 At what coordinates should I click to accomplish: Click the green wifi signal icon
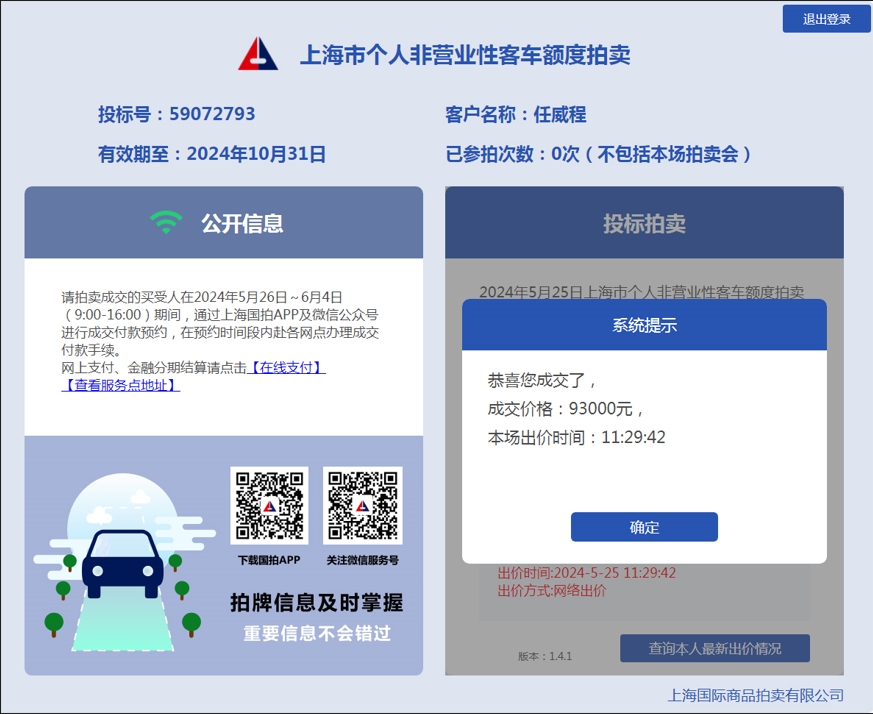[x=166, y=222]
